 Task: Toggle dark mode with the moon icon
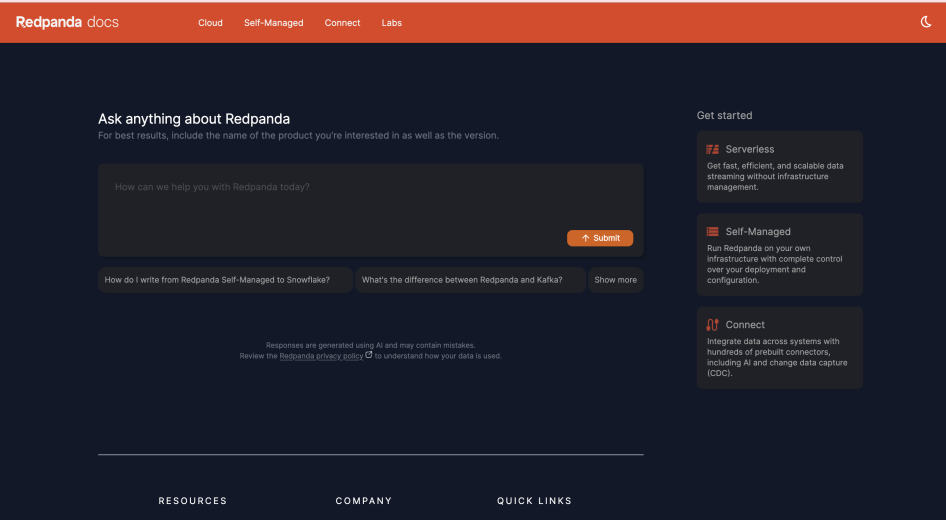click(x=925, y=22)
